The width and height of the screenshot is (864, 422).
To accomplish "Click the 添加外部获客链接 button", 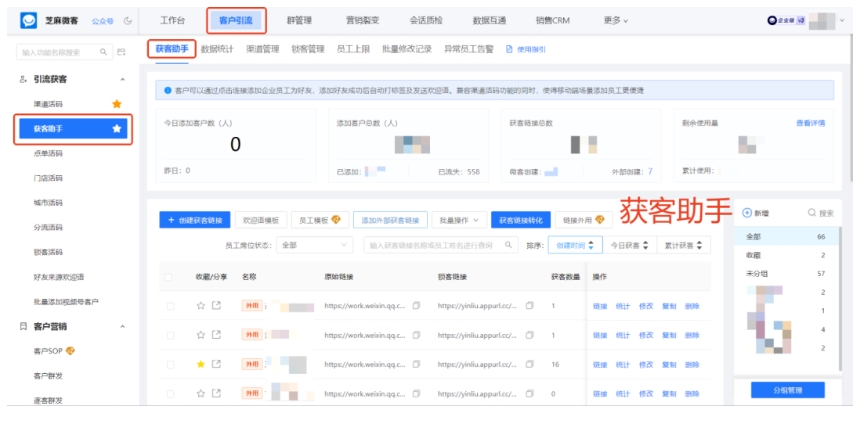I will tap(390, 220).
